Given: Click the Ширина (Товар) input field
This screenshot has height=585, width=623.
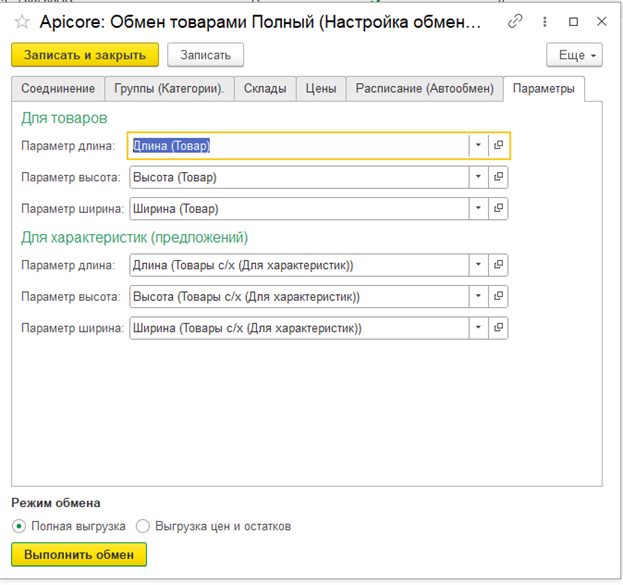Looking at the screenshot, I should [x=299, y=208].
